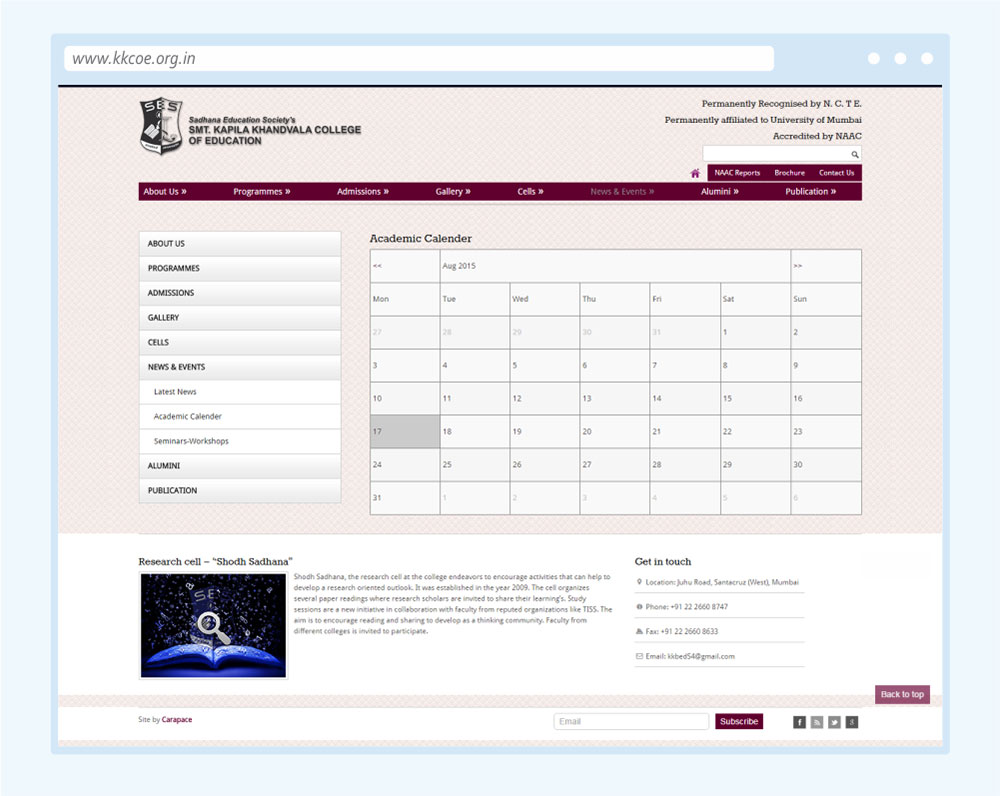Expand Cells top menu
Screen dimensions: 1000x796
click(531, 191)
